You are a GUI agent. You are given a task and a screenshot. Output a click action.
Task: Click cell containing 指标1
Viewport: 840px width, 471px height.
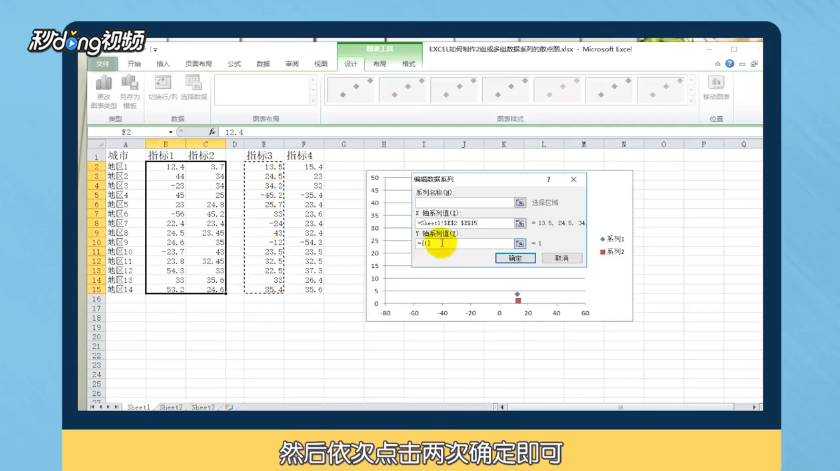click(x=166, y=155)
